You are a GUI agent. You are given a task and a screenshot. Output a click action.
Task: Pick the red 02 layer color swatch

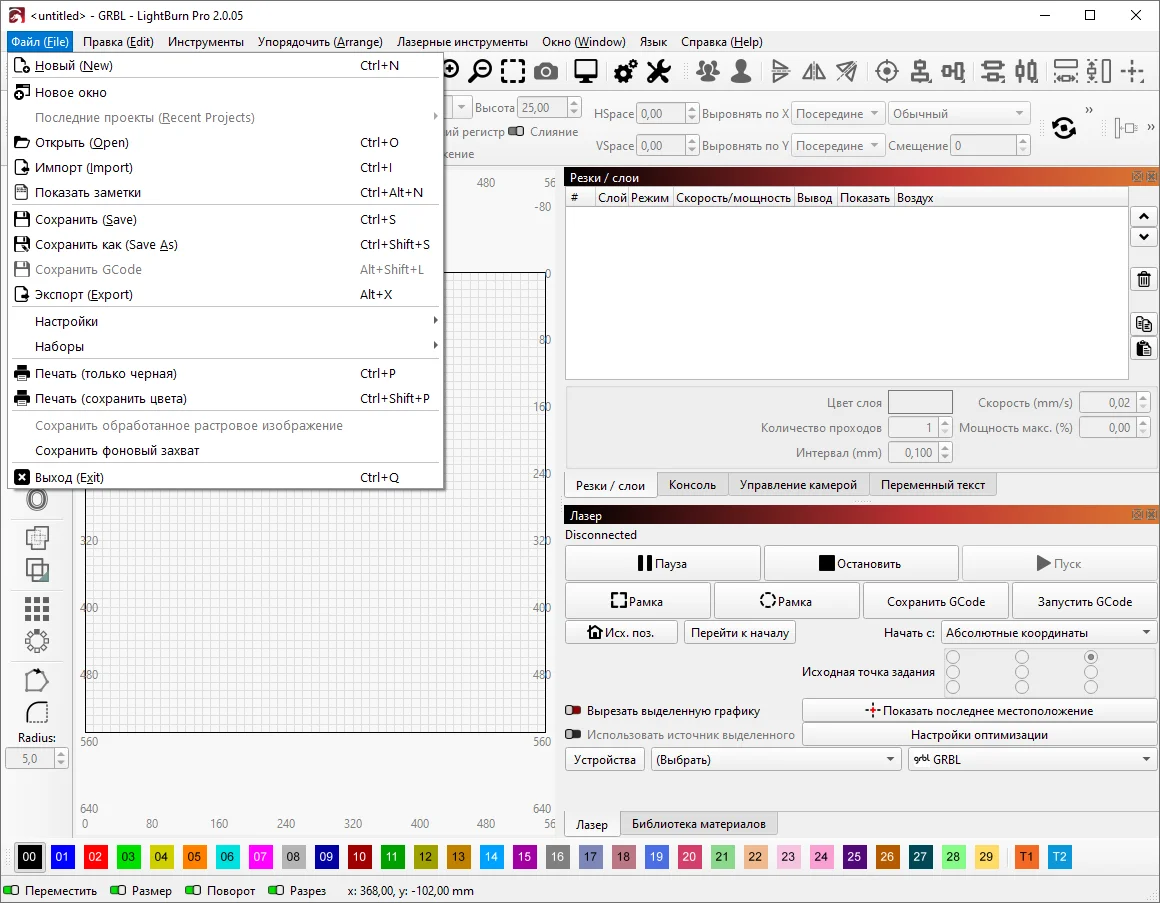[95, 857]
